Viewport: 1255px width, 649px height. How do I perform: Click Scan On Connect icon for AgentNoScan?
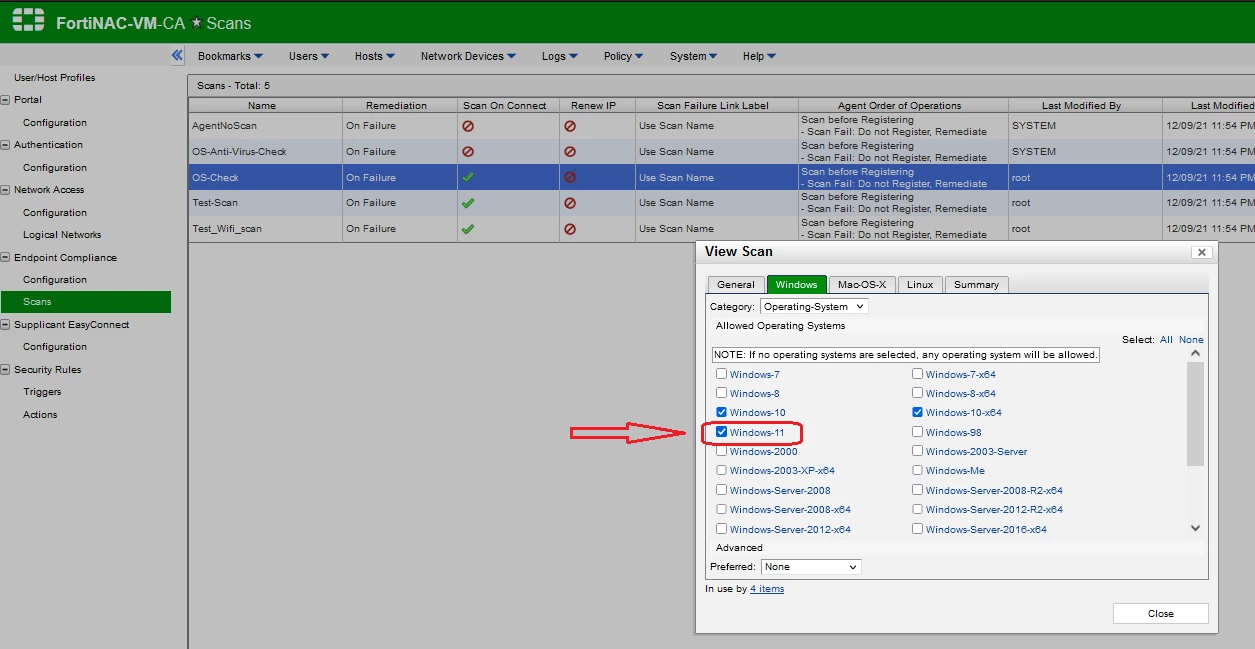click(x=468, y=126)
